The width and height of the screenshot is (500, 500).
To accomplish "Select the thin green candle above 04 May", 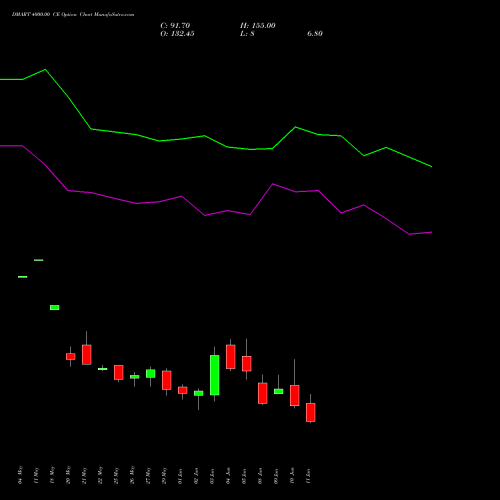I will click(x=23, y=277).
